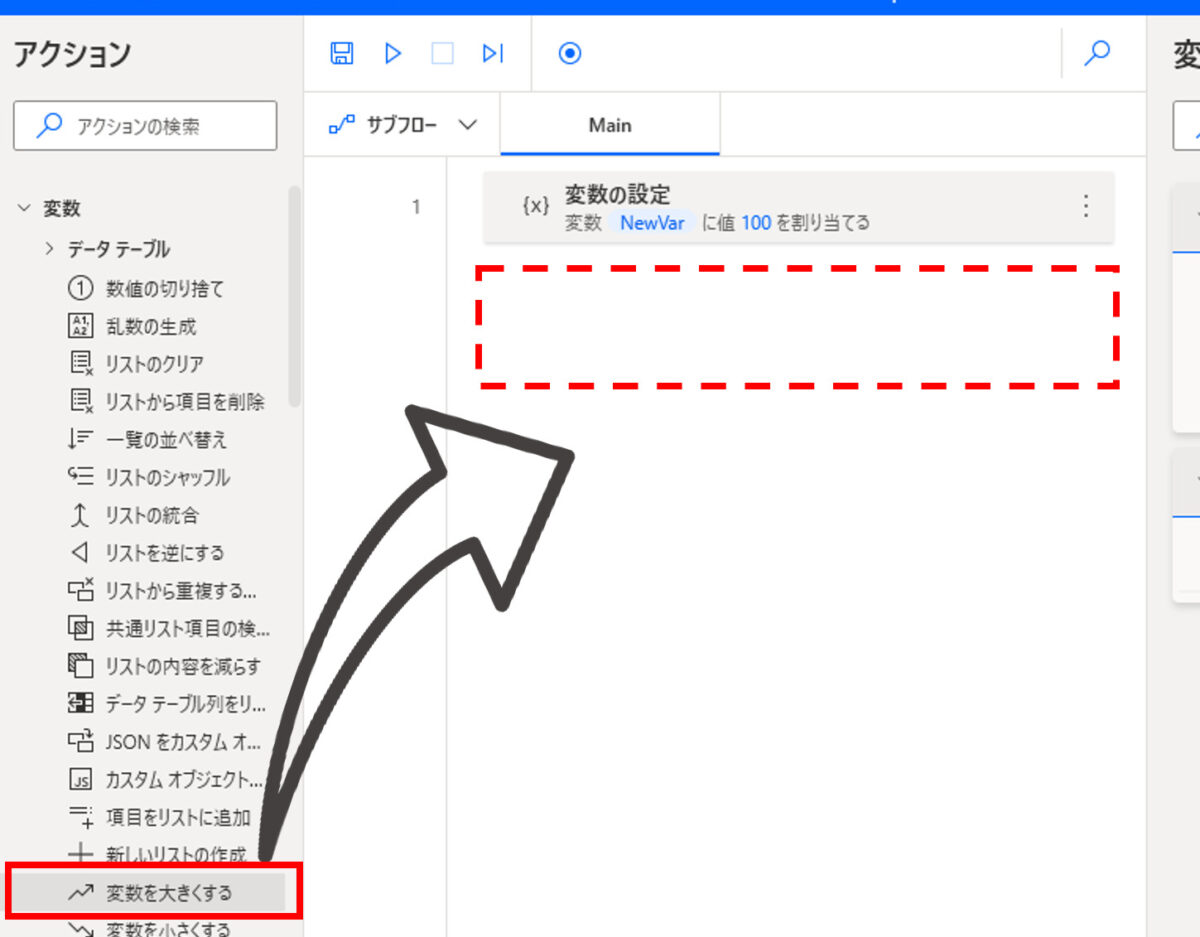Select リストのシャッフル action
Viewport: 1200px width, 937px height.
[x=166, y=478]
